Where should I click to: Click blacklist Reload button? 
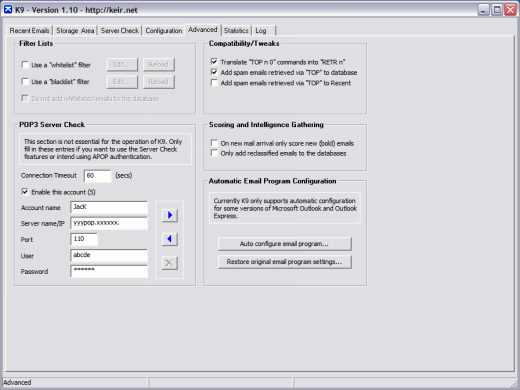159,82
